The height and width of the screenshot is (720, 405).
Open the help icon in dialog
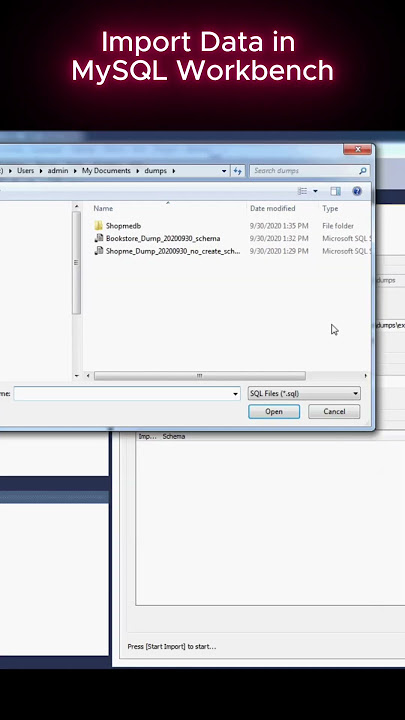(357, 191)
